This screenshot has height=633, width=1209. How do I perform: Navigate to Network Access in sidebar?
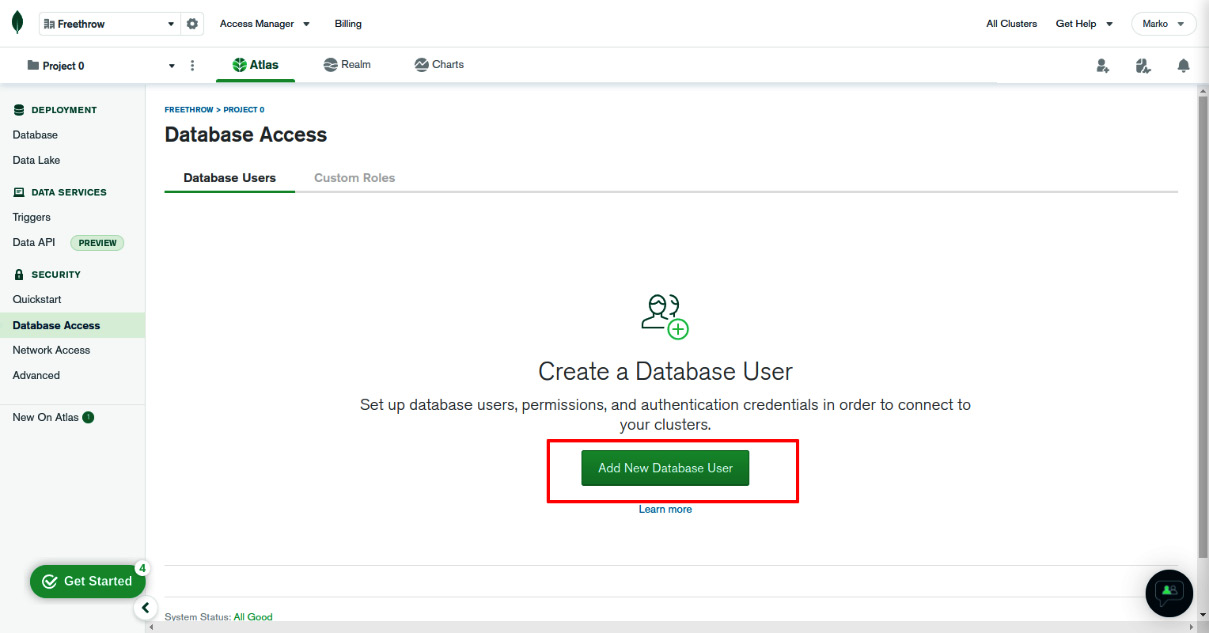pos(51,350)
